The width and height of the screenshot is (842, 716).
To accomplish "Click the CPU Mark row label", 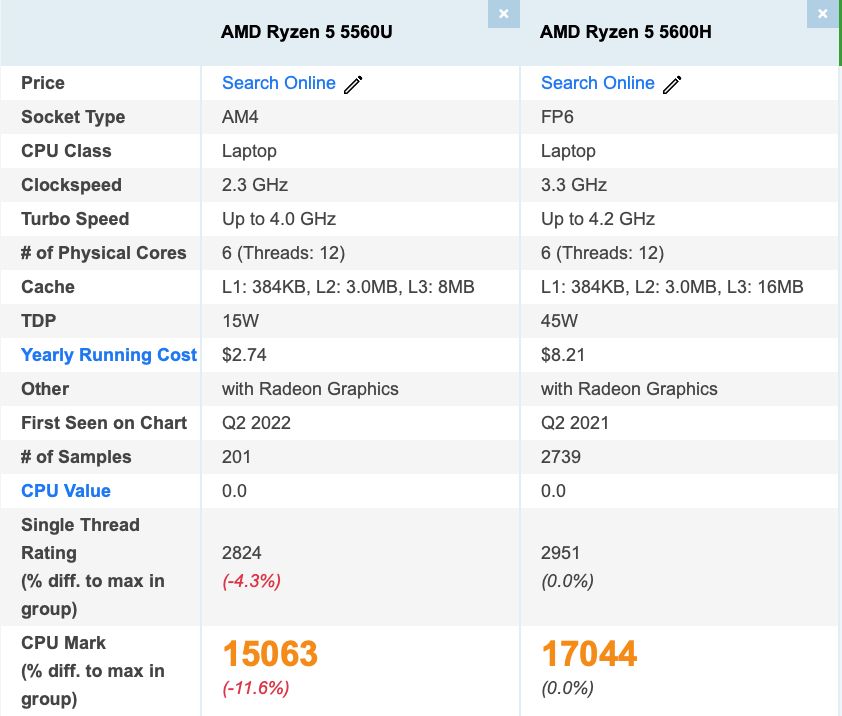I will click(63, 643).
